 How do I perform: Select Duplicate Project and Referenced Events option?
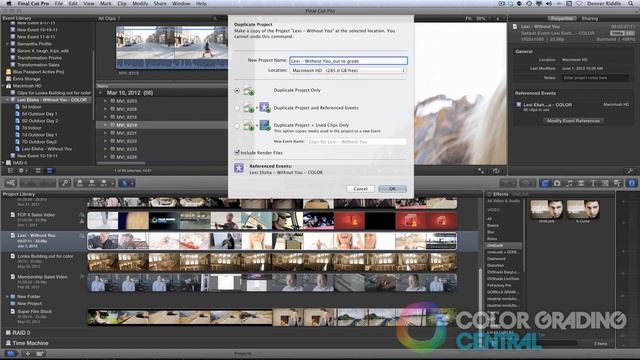[237, 108]
